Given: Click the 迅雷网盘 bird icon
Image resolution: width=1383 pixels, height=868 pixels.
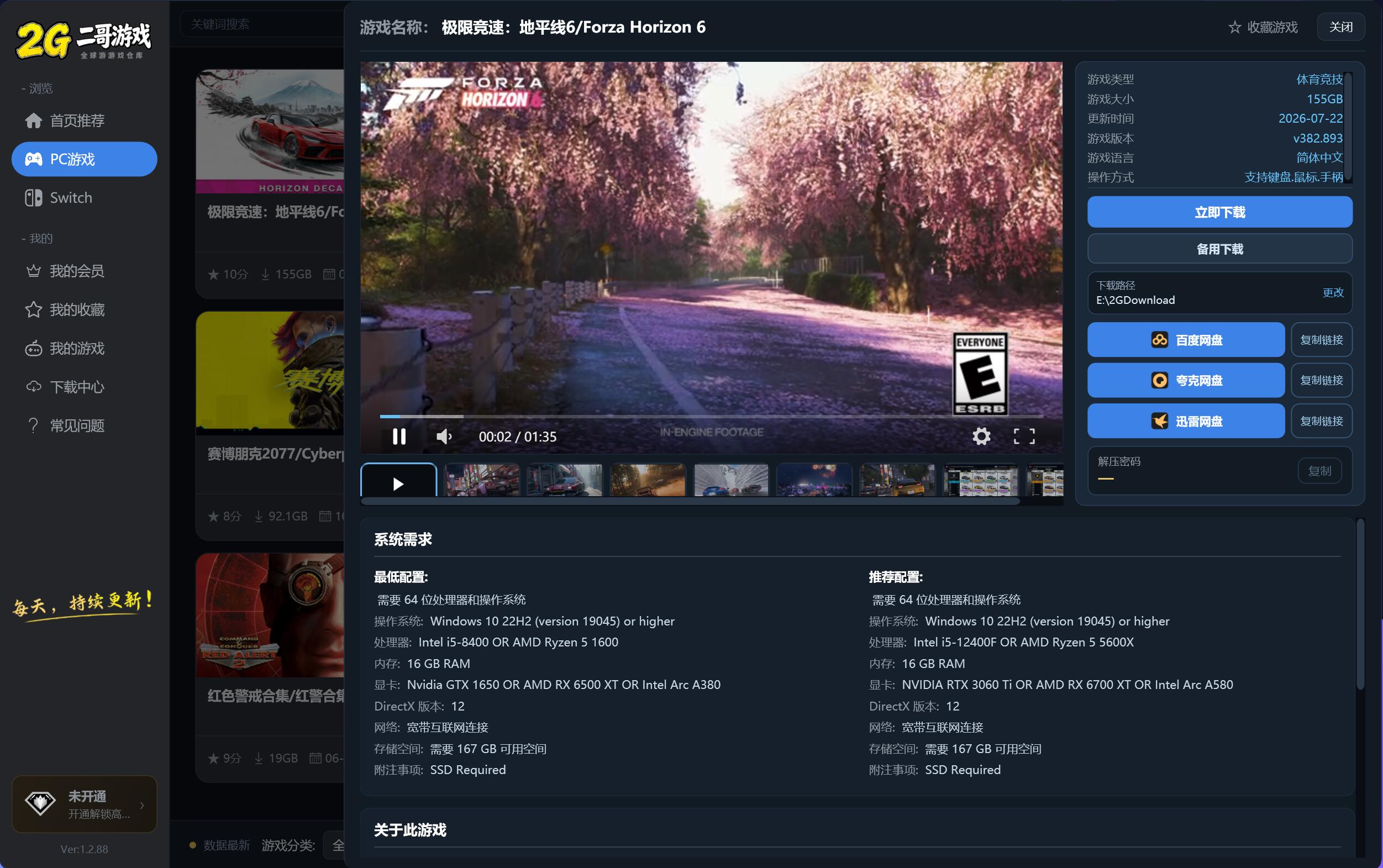Looking at the screenshot, I should [x=1159, y=421].
